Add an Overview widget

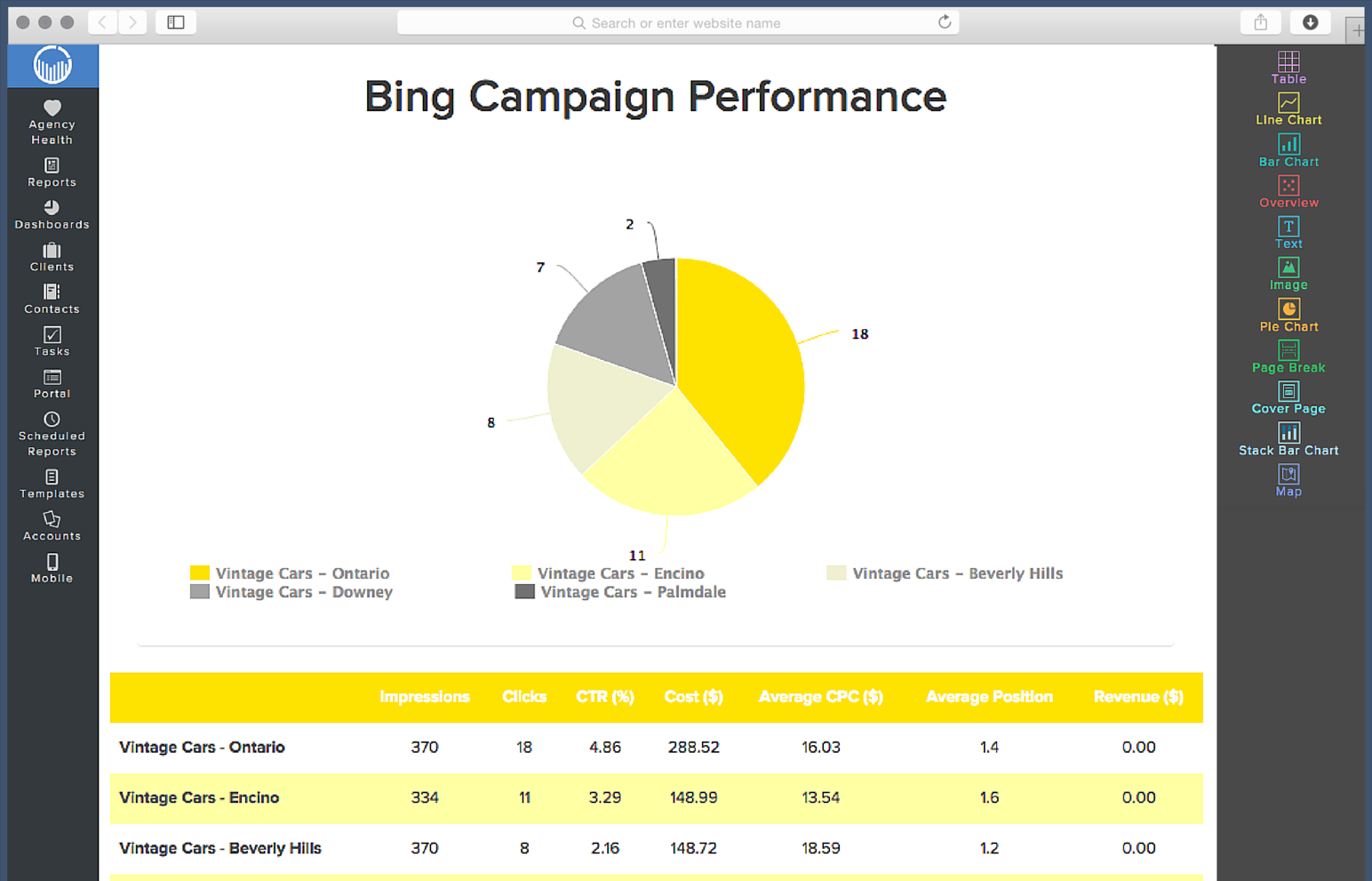point(1288,192)
